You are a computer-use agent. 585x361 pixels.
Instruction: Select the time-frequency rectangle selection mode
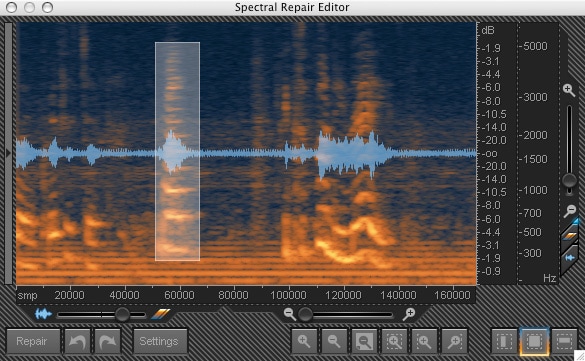[534, 341]
